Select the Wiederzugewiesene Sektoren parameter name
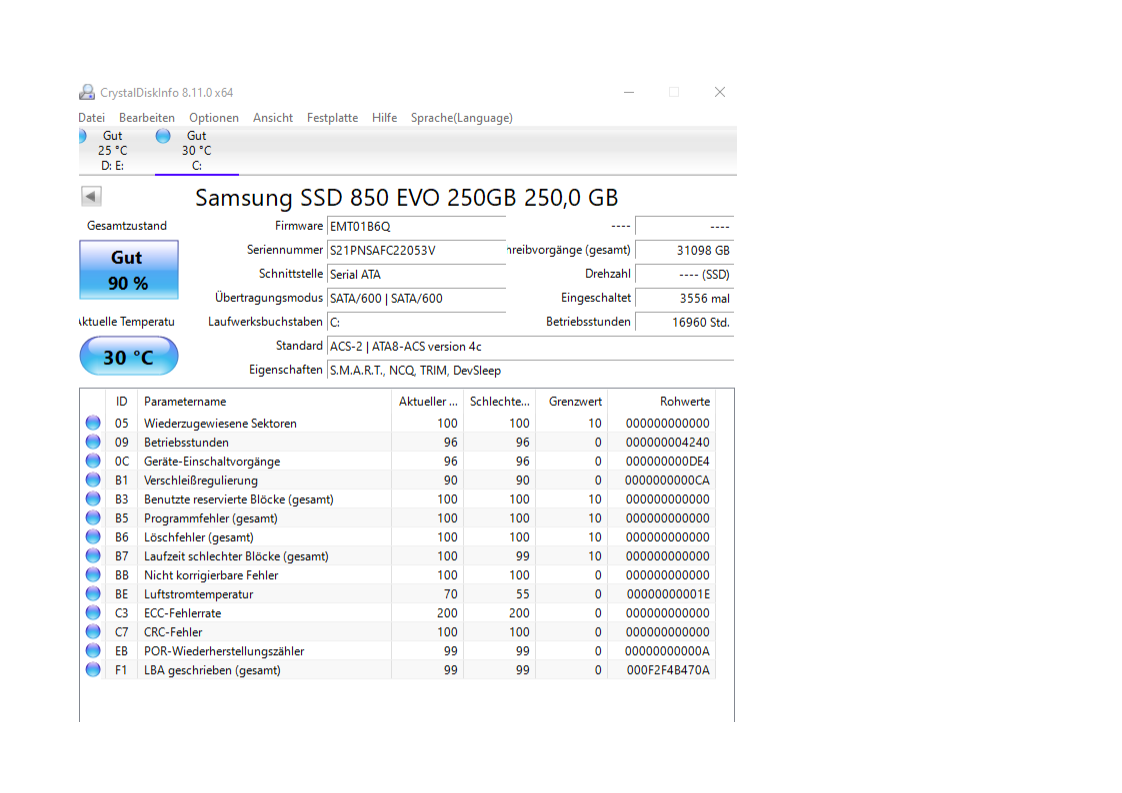 (220, 423)
